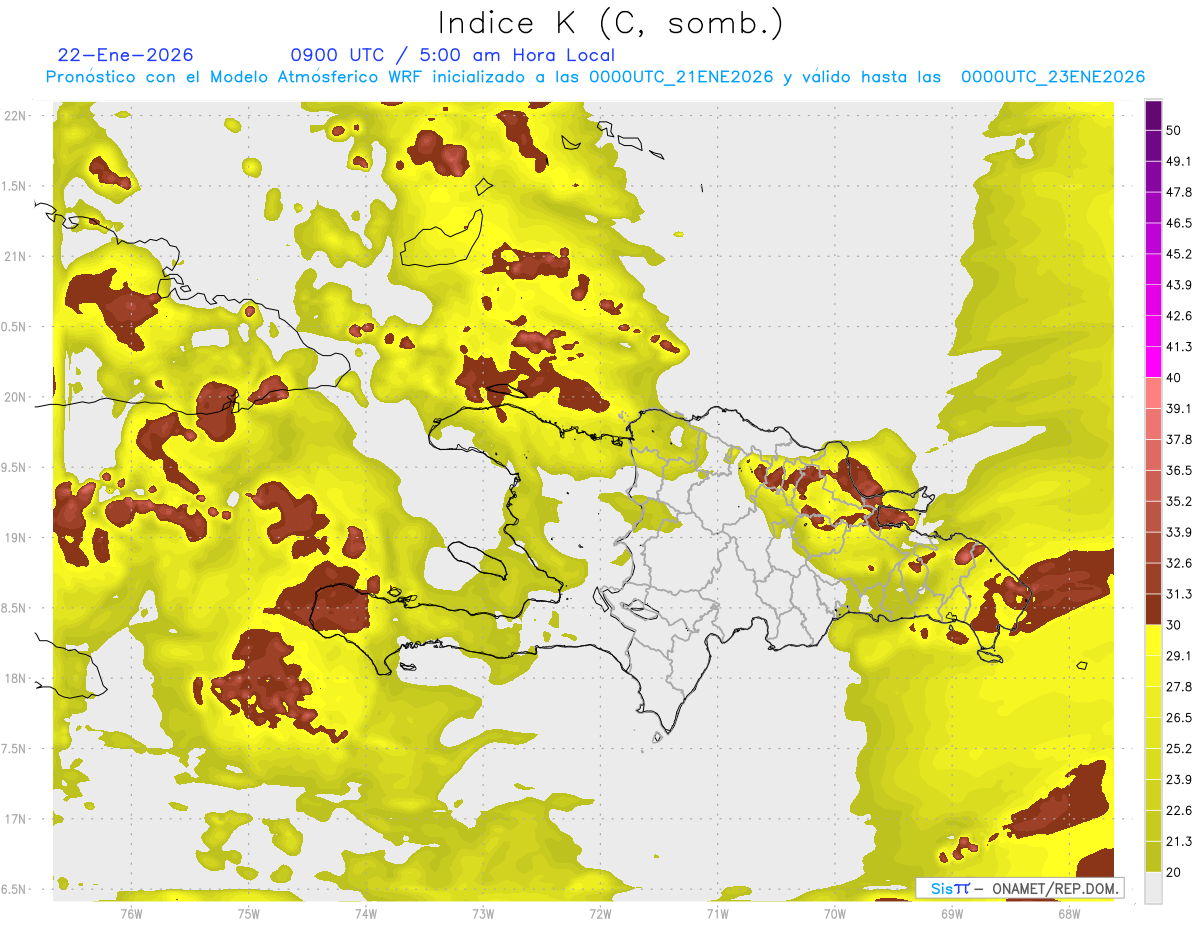Click the '46.5' colorbar value
The height and width of the screenshot is (927, 1200).
coord(1179,223)
